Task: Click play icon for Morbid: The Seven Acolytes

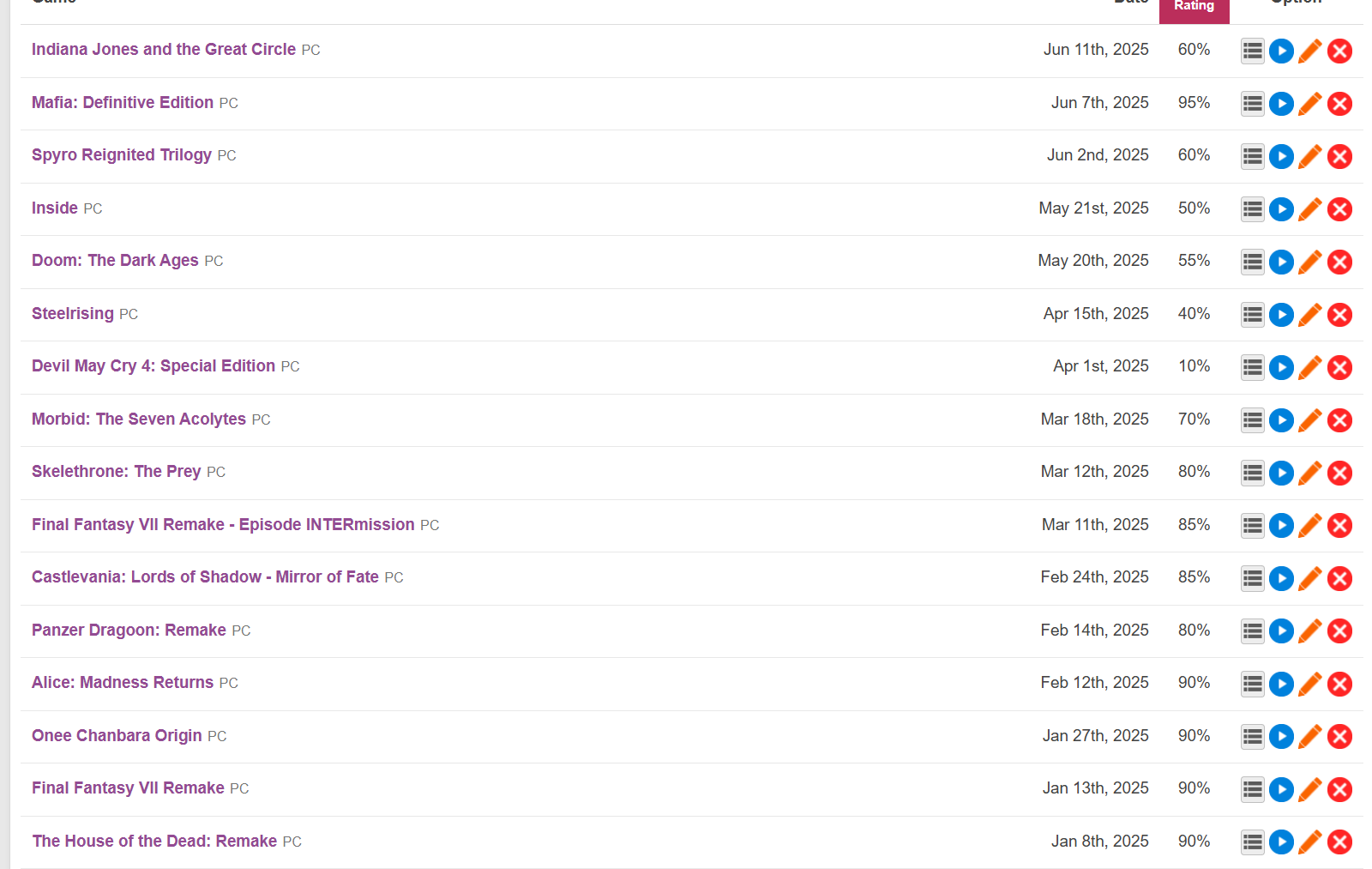Action: tap(1281, 420)
